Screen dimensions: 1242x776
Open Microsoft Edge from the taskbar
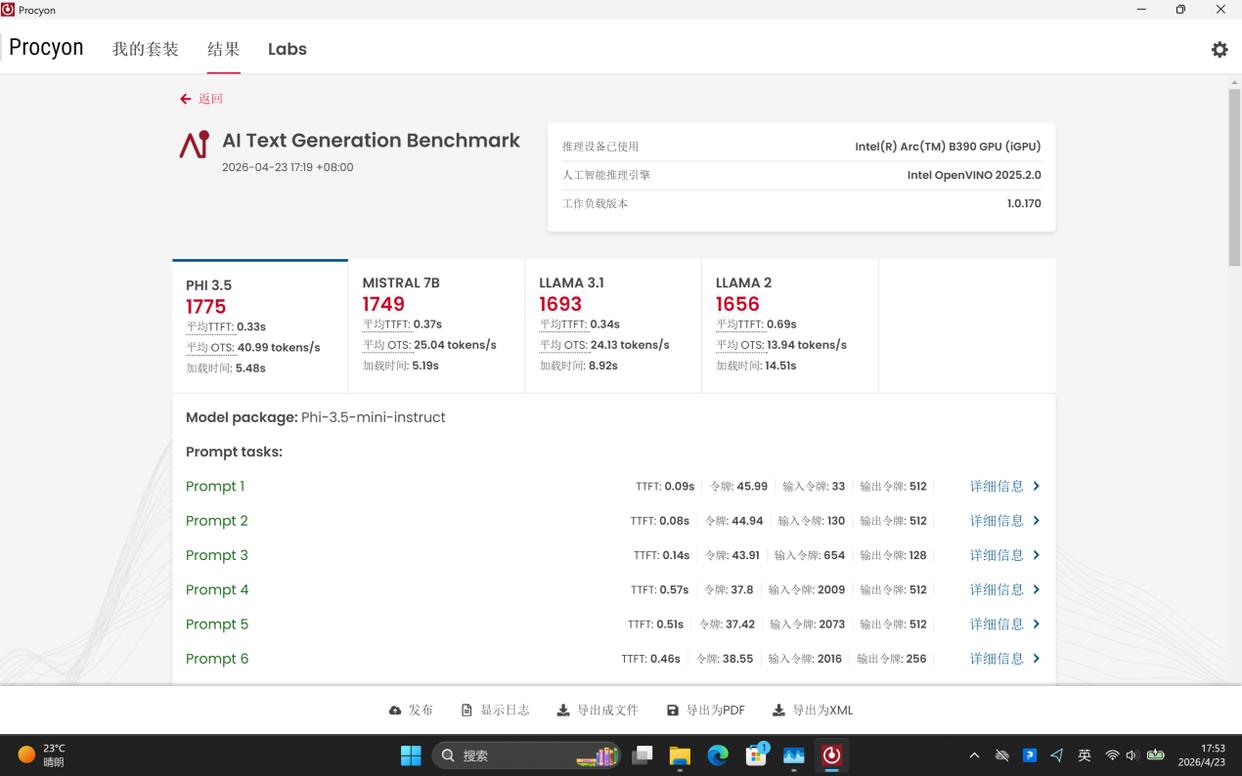tap(718, 755)
